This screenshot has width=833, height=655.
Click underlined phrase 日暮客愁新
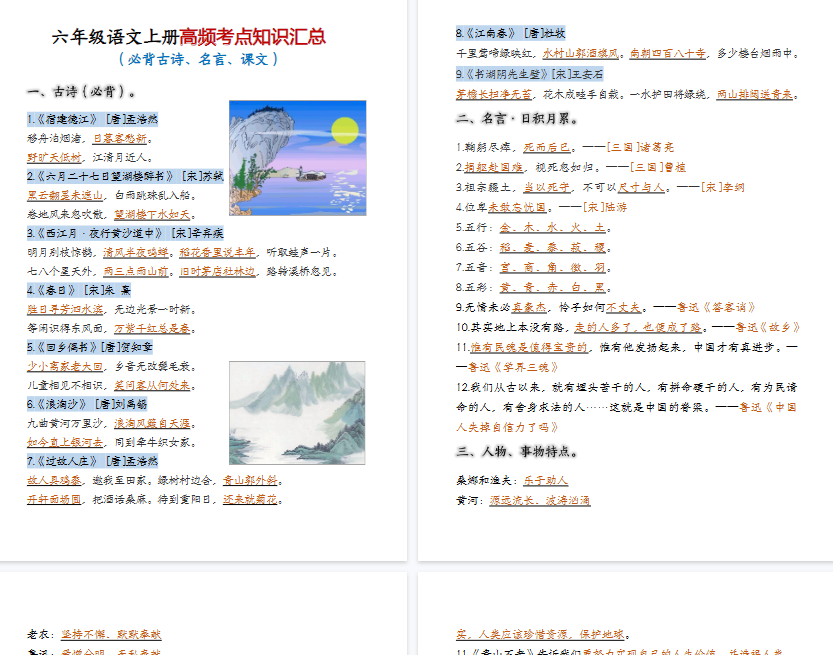pyautogui.click(x=120, y=138)
